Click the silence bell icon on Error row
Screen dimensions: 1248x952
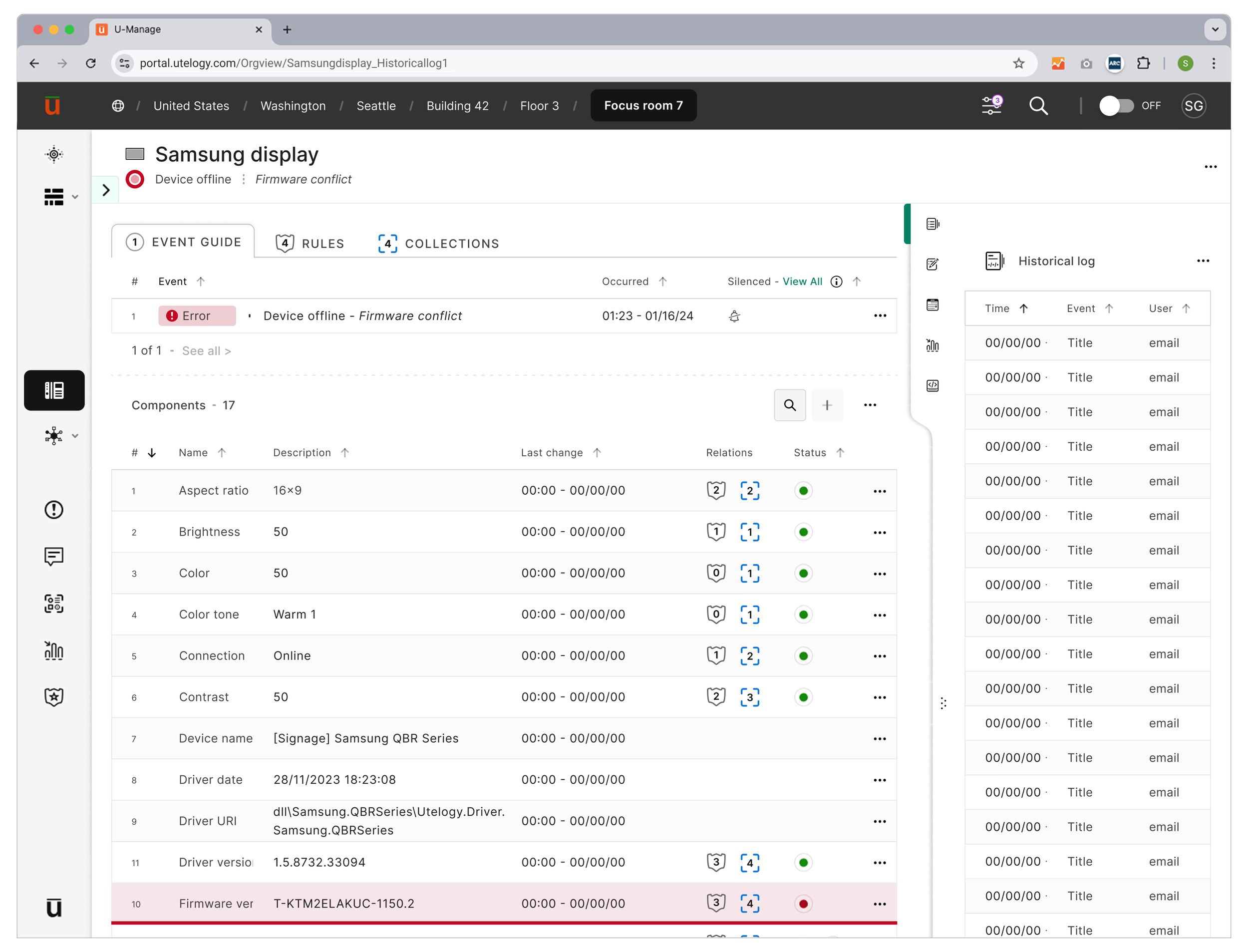click(x=734, y=316)
